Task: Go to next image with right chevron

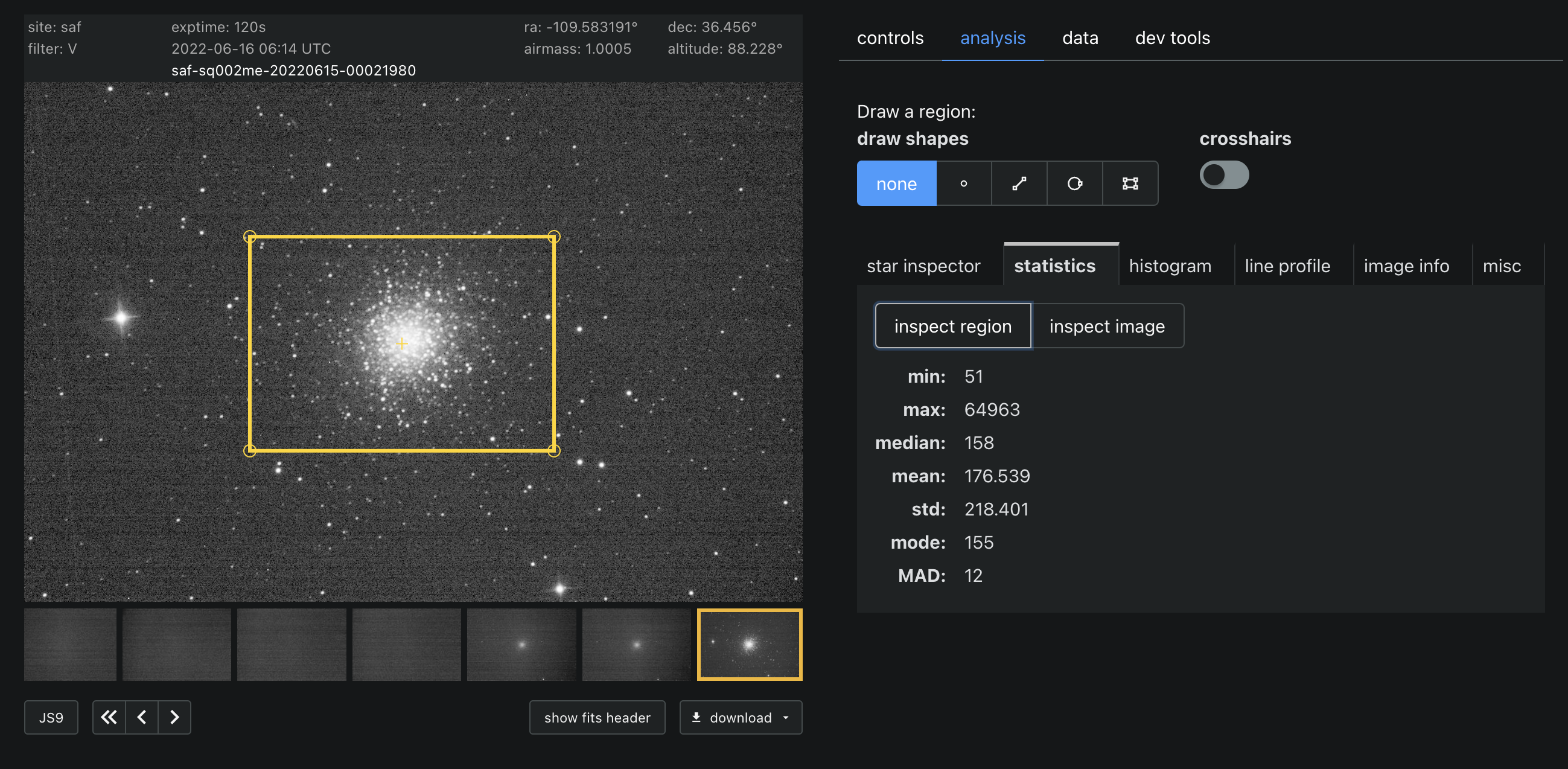Action: point(174,717)
